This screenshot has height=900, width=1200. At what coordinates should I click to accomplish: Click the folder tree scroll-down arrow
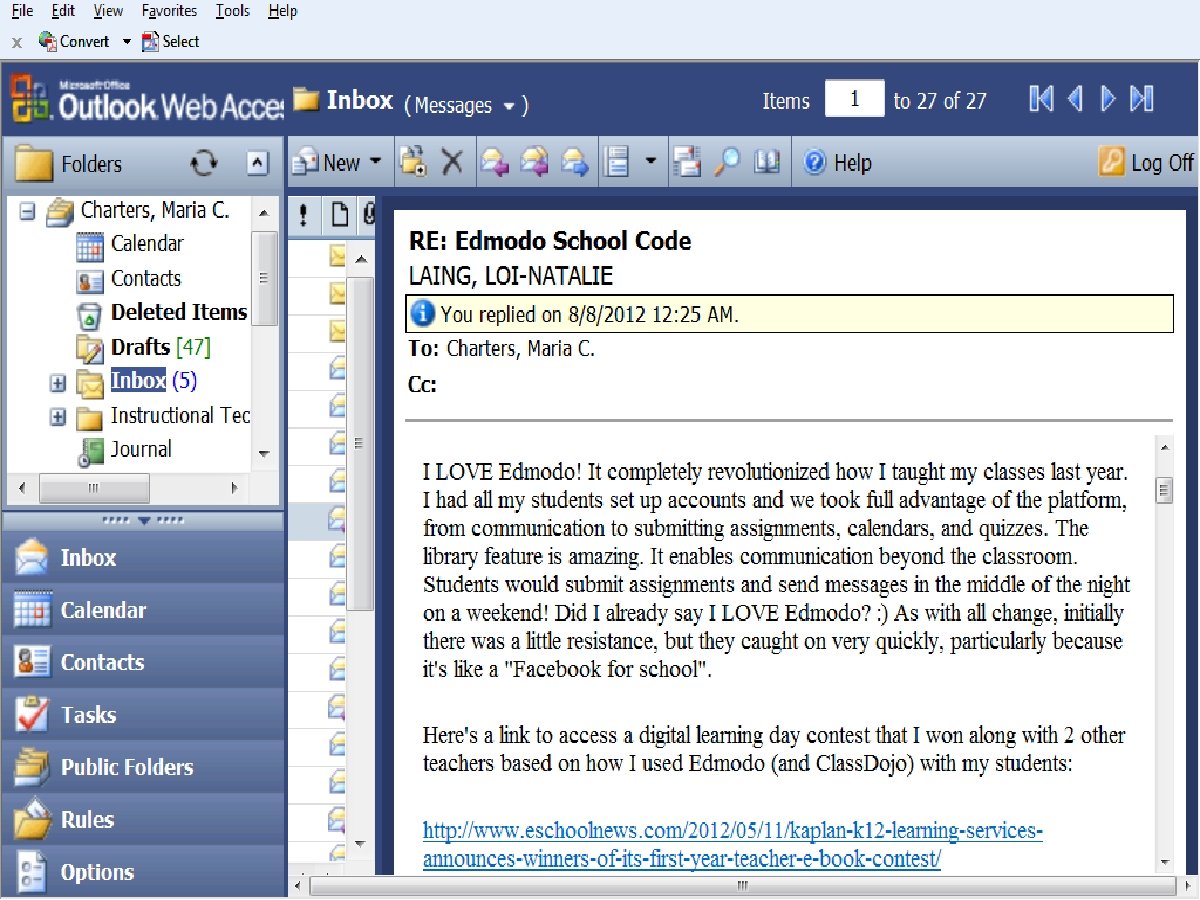[264, 454]
